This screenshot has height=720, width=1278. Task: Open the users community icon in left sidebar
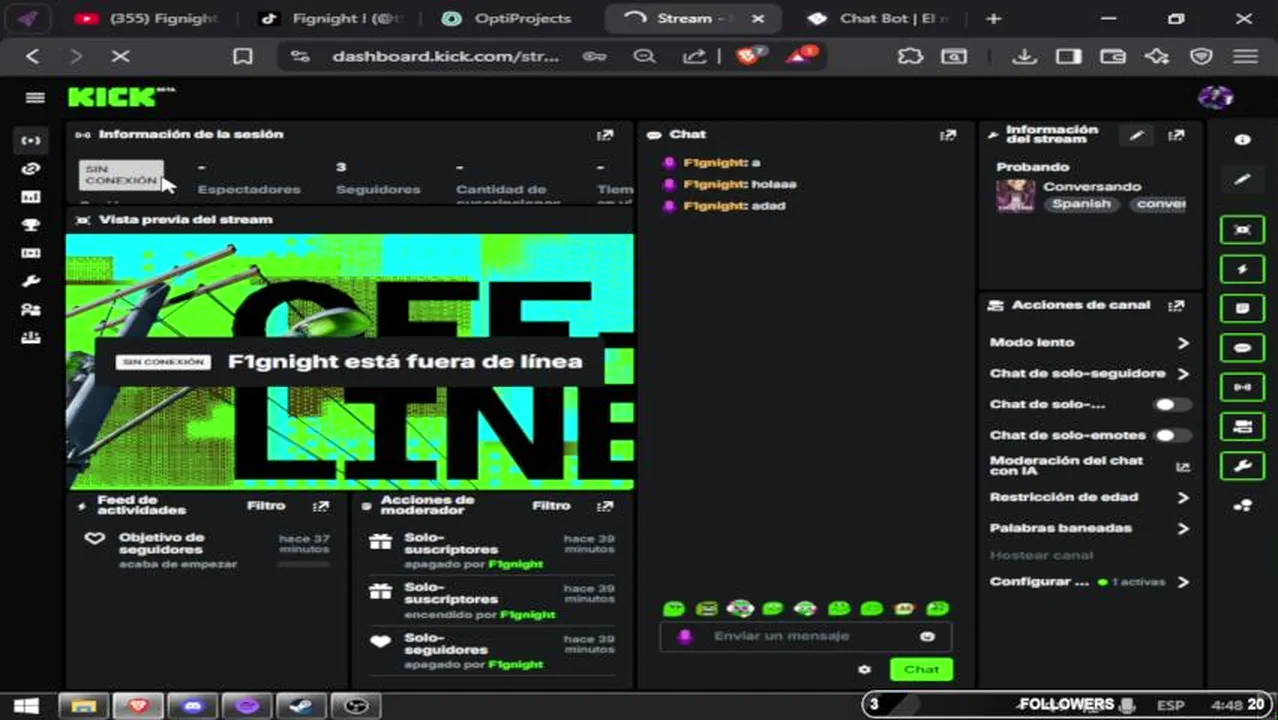coord(31,309)
